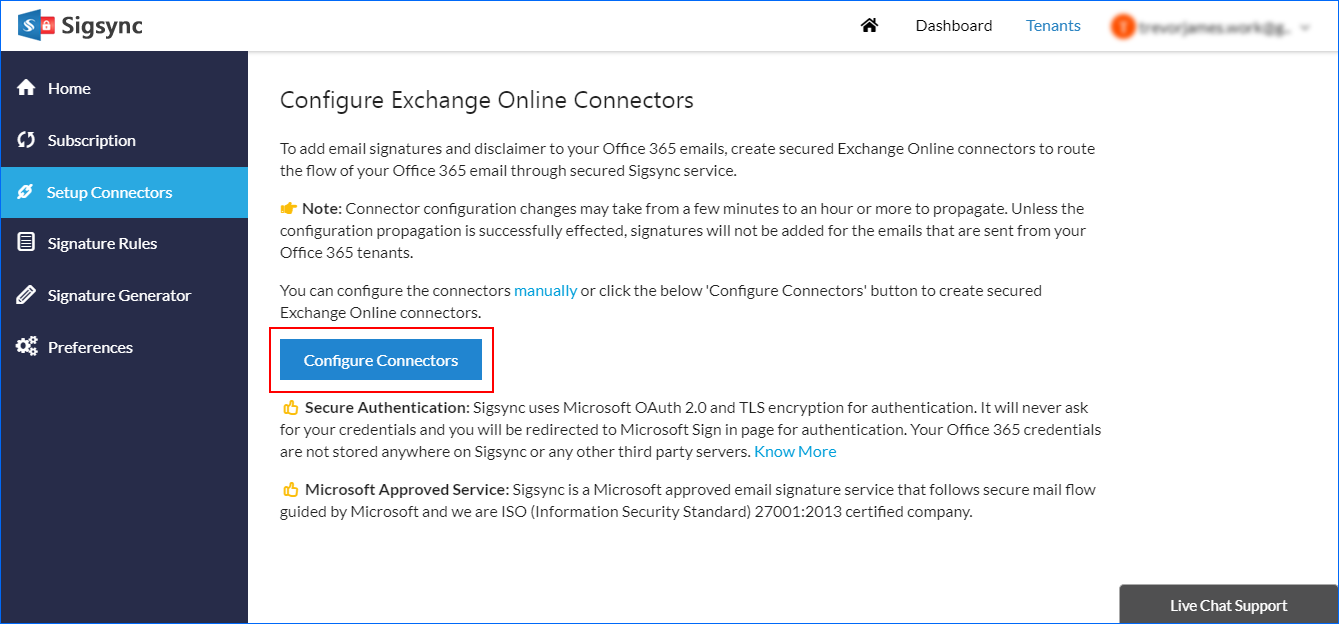The width and height of the screenshot is (1339, 624).
Task: Expand the account dropdown chevron
Action: [1305, 27]
